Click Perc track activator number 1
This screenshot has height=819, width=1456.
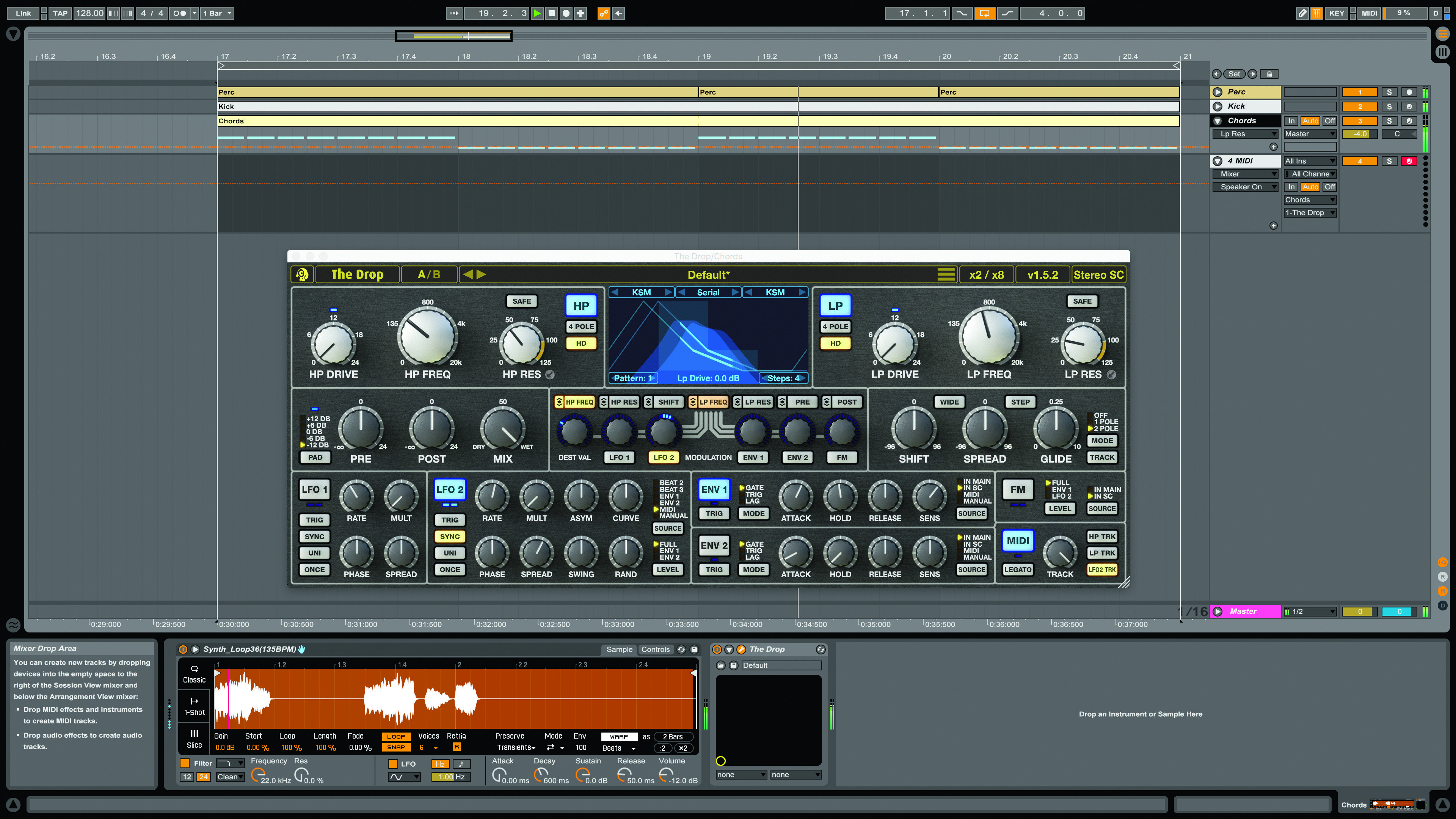pos(1360,92)
